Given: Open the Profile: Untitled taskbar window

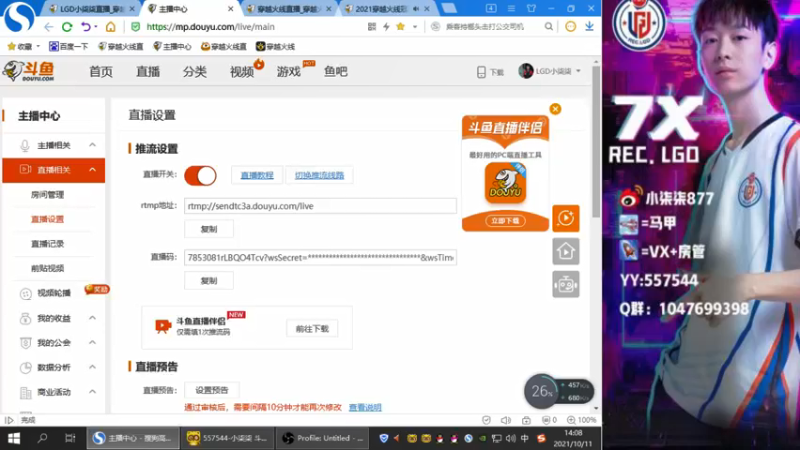Looking at the screenshot, I should click(323, 438).
